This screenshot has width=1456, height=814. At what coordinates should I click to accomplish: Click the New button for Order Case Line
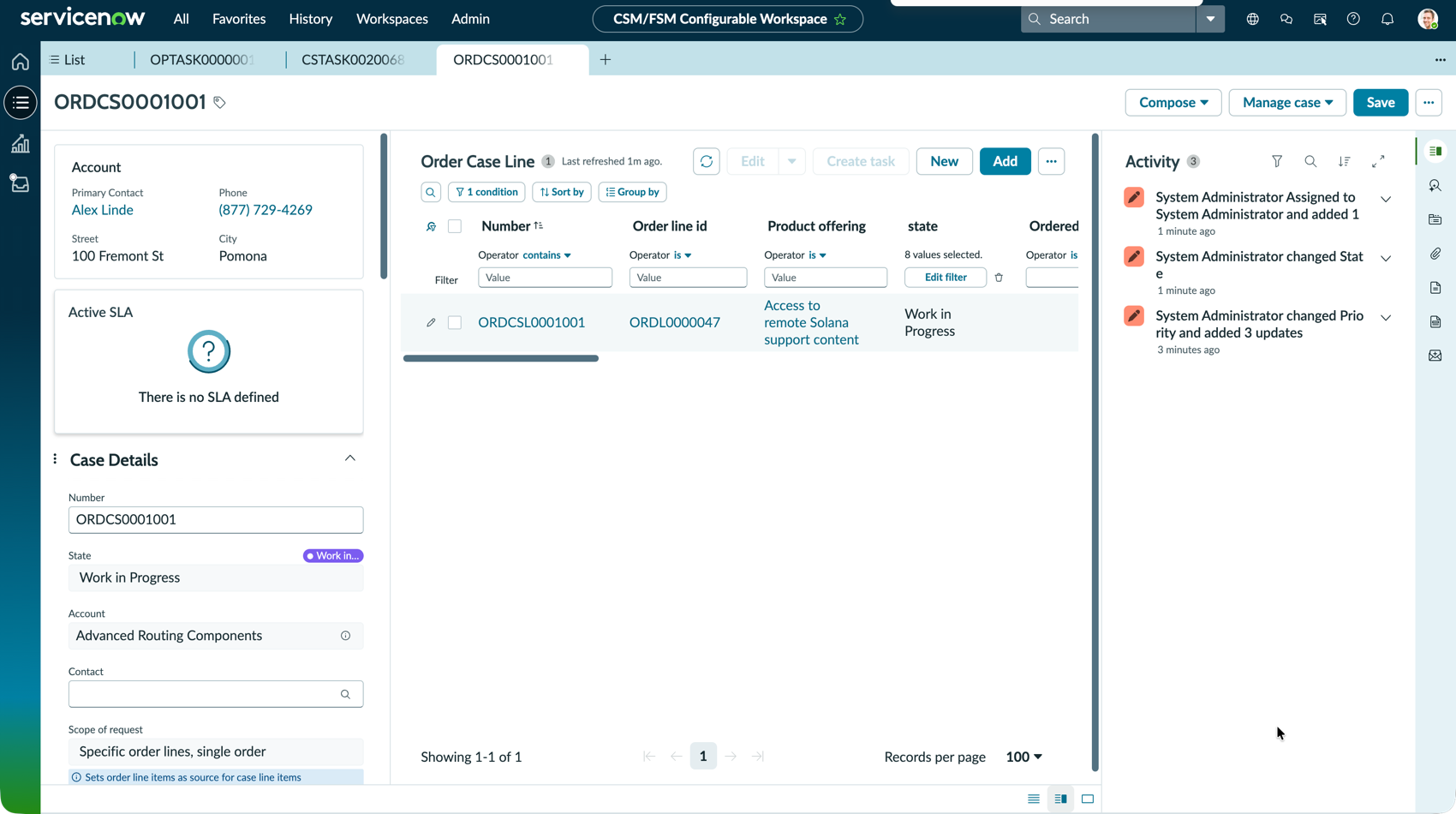click(944, 161)
